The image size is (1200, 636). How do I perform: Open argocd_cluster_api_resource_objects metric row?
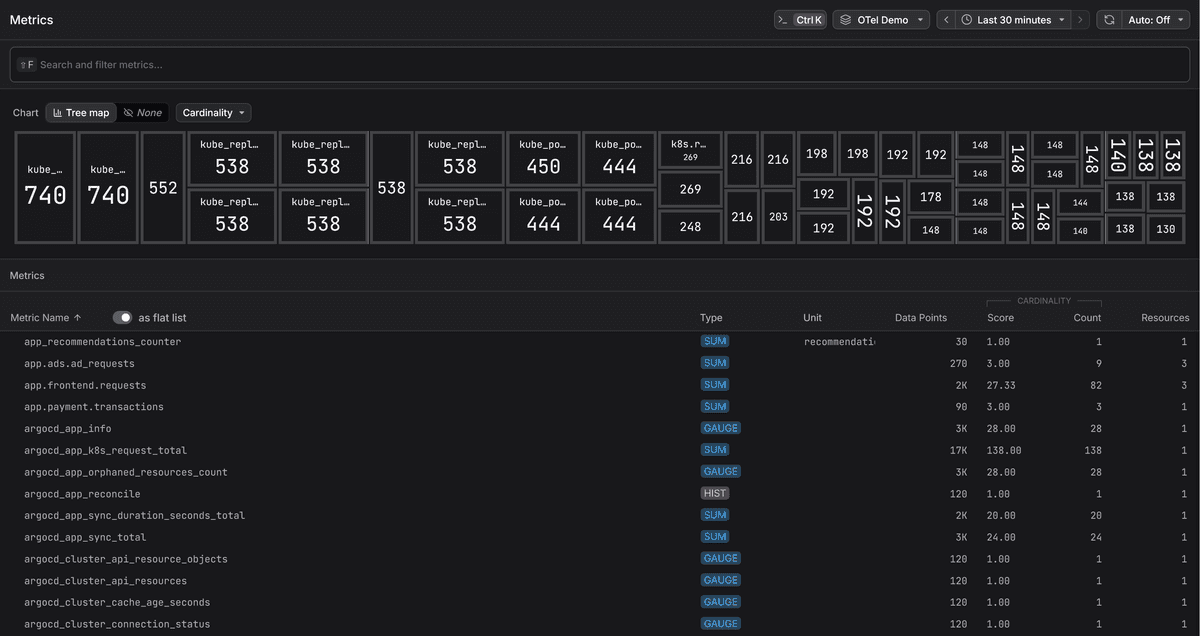tap(600, 559)
